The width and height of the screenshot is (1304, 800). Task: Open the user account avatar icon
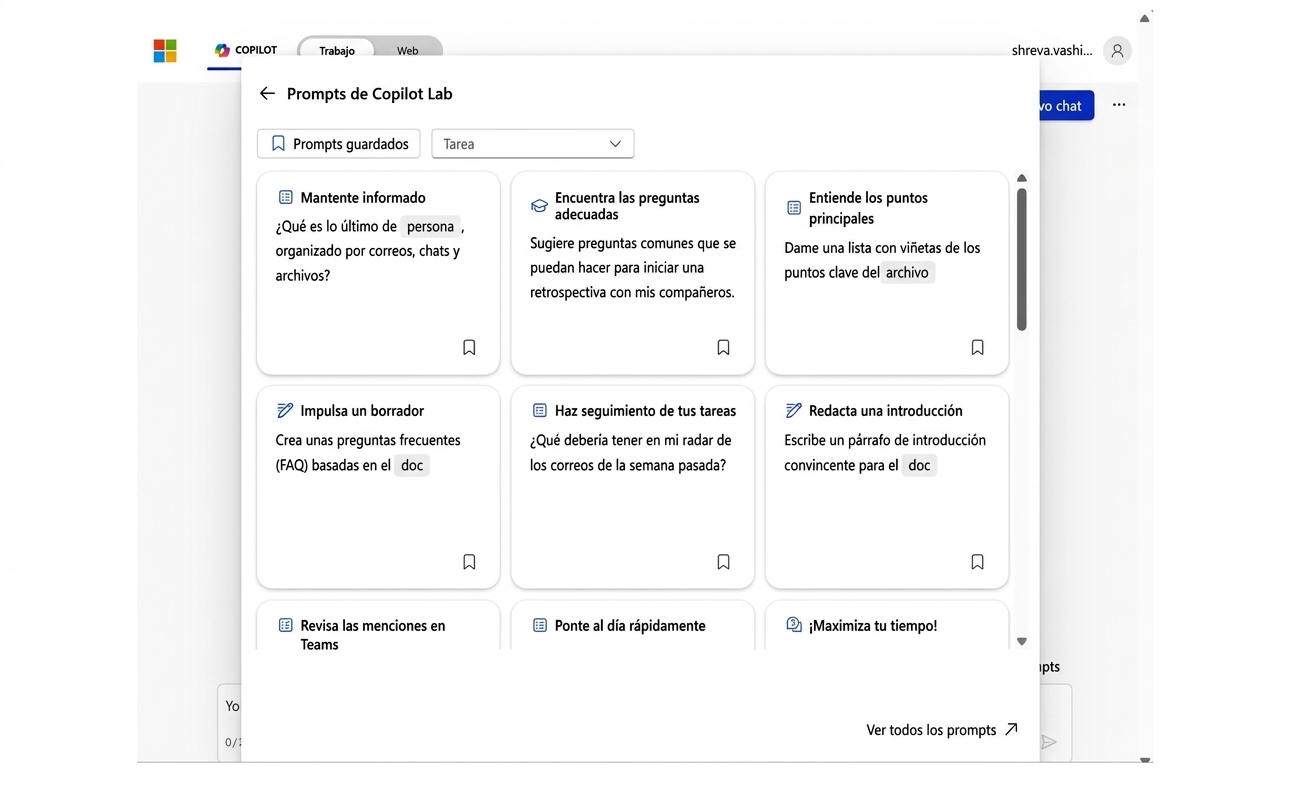pyautogui.click(x=1117, y=51)
